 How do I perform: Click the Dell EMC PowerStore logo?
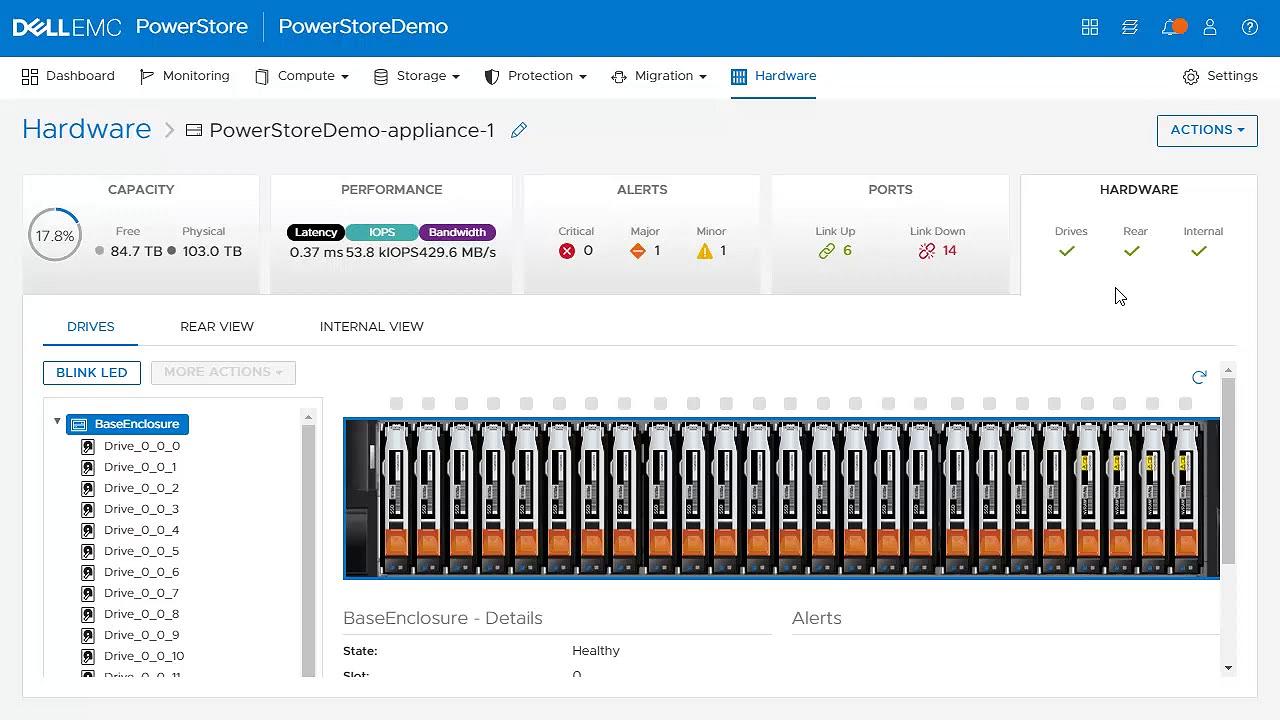pyautogui.click(x=130, y=27)
